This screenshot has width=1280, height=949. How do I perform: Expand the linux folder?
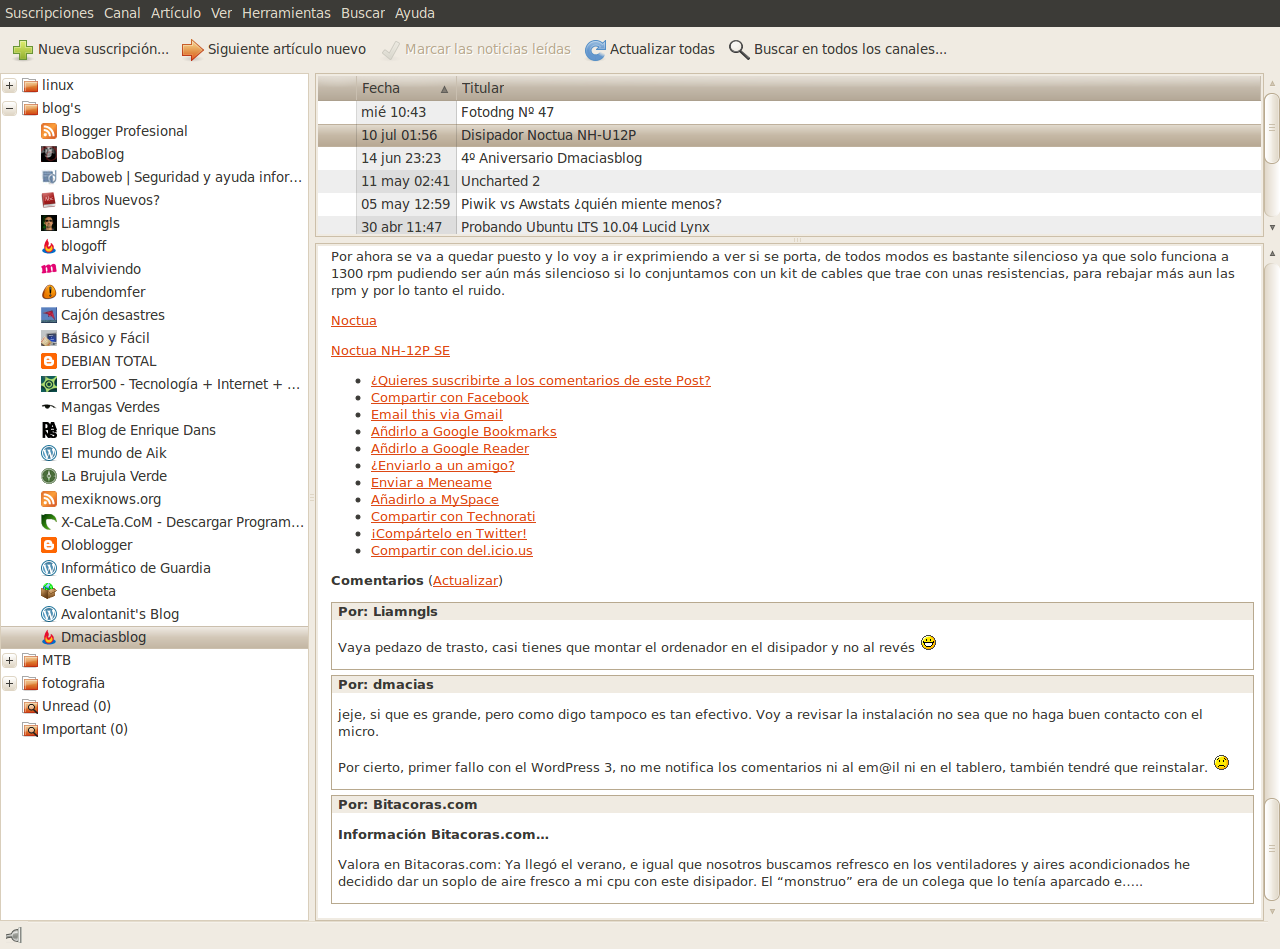[10, 85]
